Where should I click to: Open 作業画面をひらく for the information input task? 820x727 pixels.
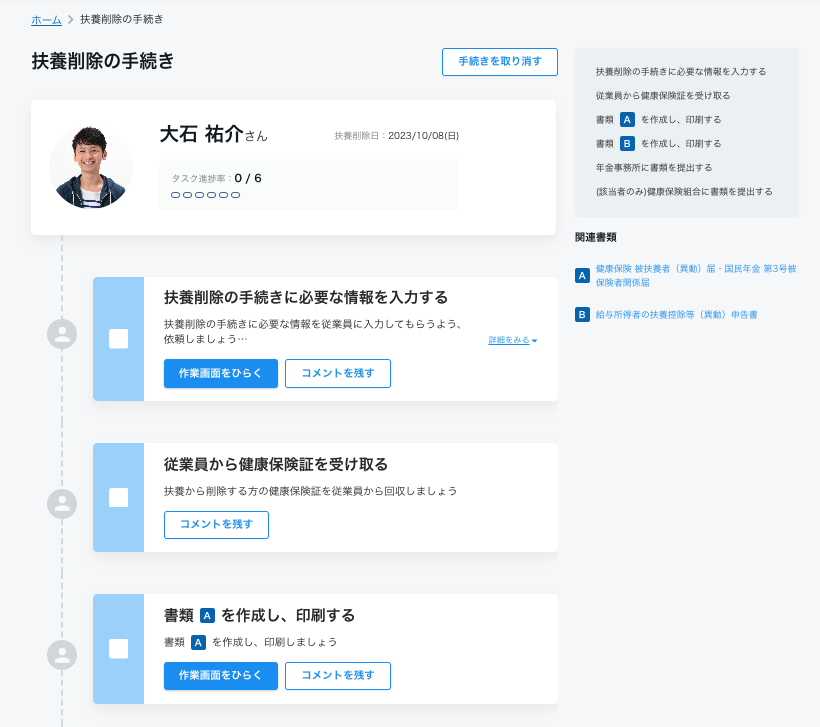(221, 373)
